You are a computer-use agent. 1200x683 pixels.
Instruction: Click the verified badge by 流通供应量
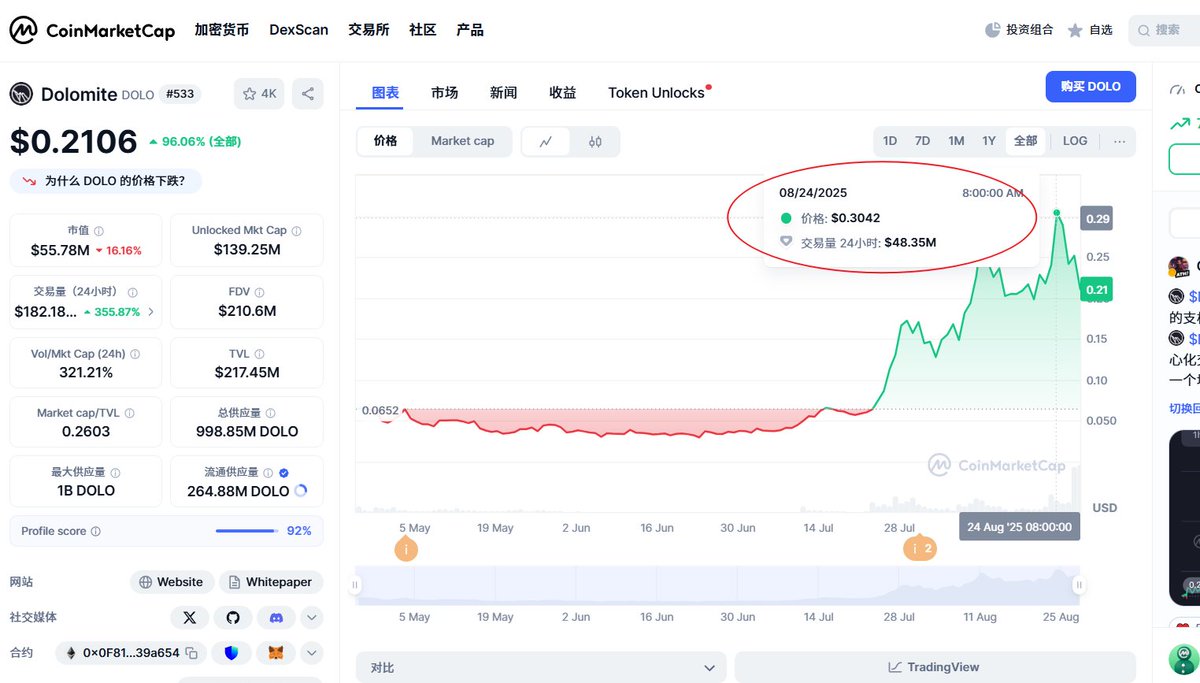[x=284, y=472]
